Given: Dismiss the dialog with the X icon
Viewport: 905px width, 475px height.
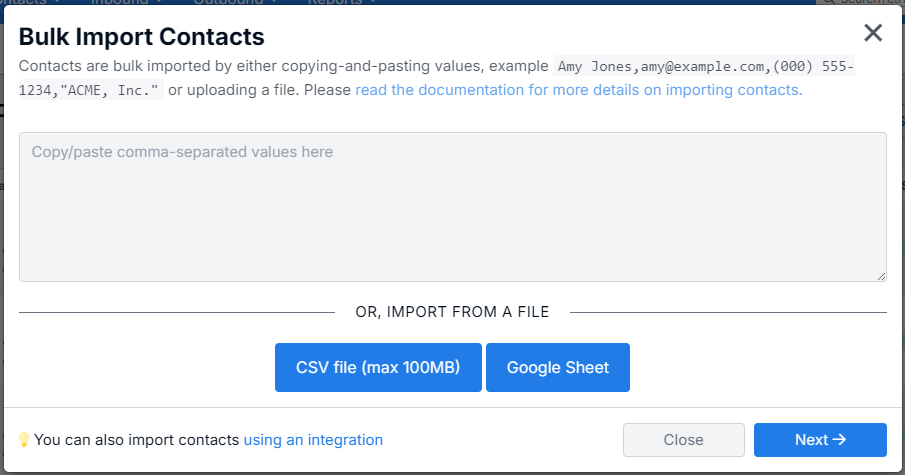Looking at the screenshot, I should [x=873, y=33].
